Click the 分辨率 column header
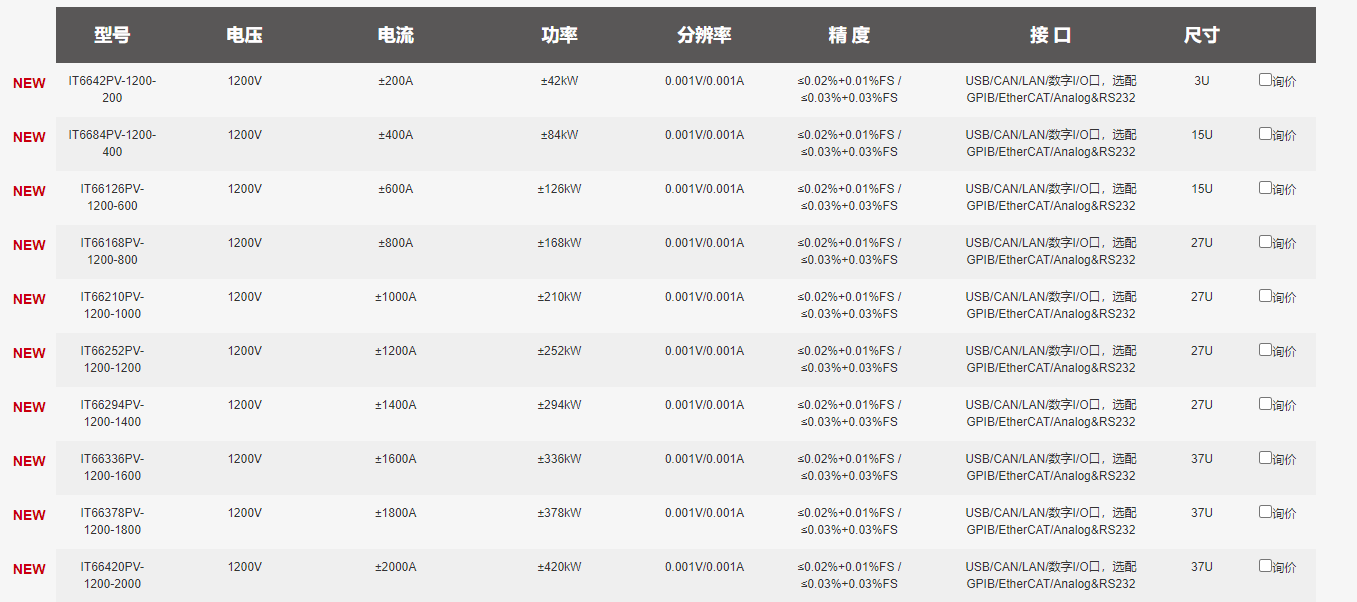1357x602 pixels. [x=704, y=35]
